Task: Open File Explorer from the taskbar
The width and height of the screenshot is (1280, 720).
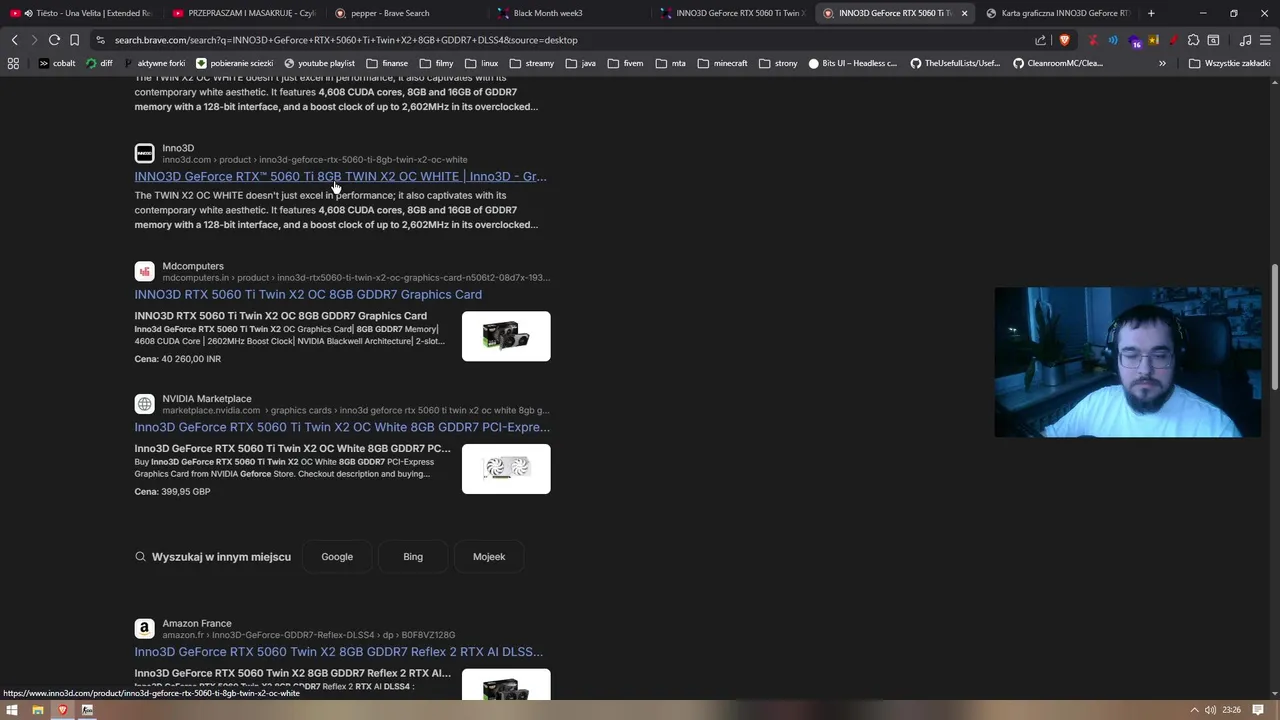Action: click(37, 710)
